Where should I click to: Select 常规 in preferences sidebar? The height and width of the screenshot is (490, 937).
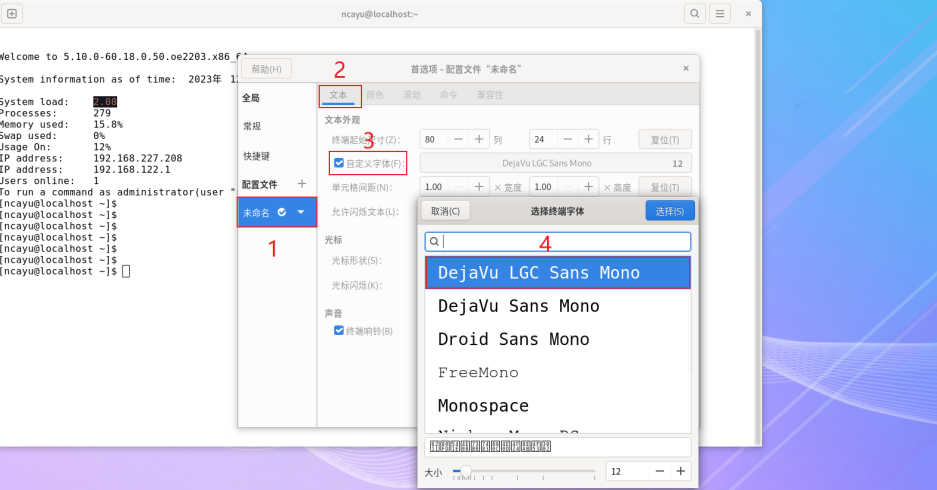click(277, 126)
